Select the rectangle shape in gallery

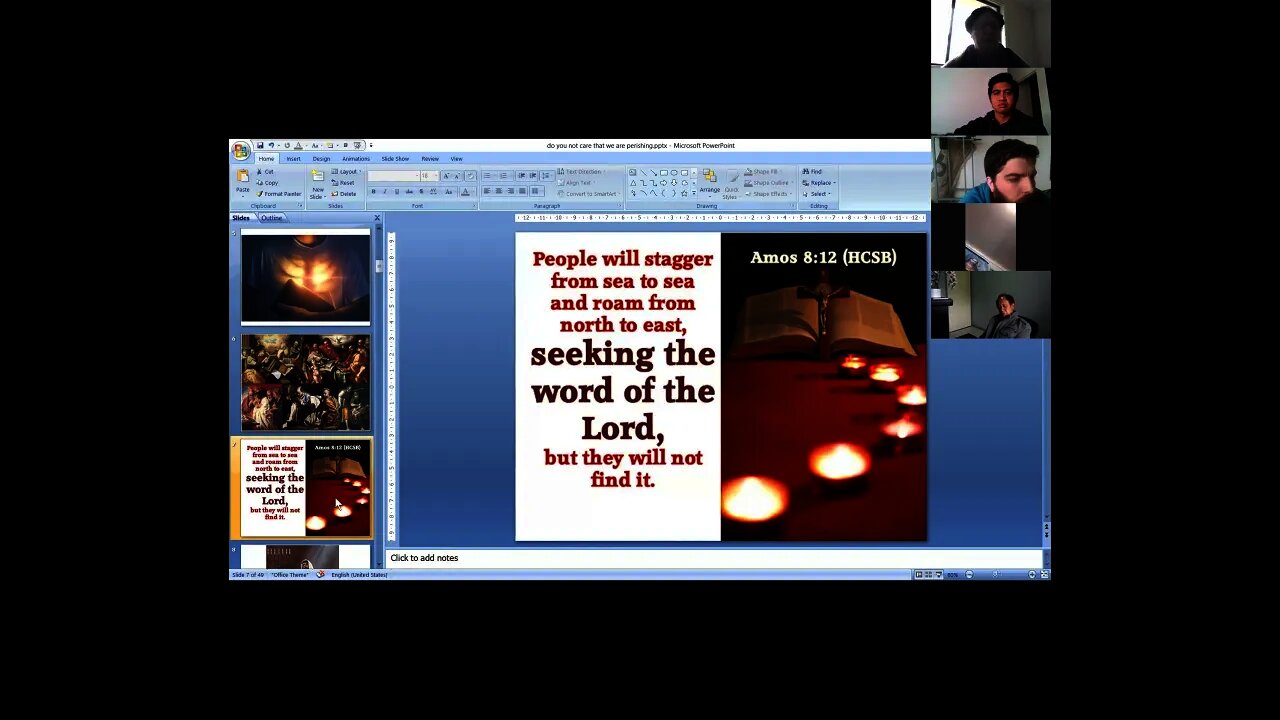[x=664, y=173]
